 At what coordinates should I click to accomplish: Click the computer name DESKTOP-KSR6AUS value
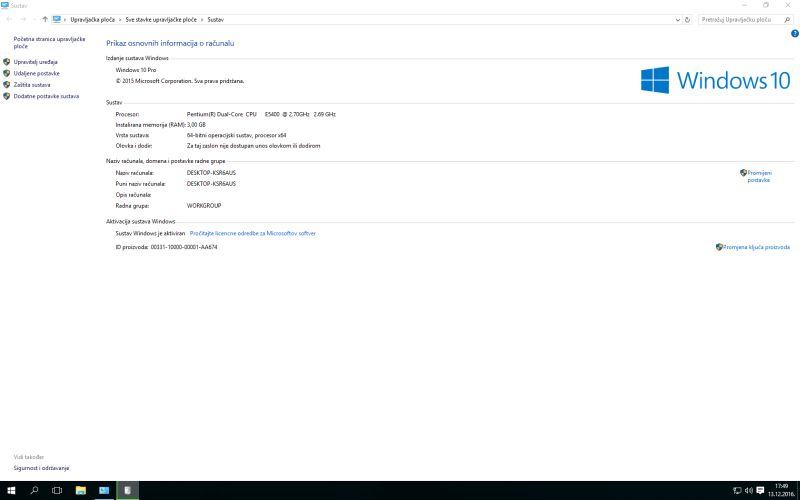point(211,173)
